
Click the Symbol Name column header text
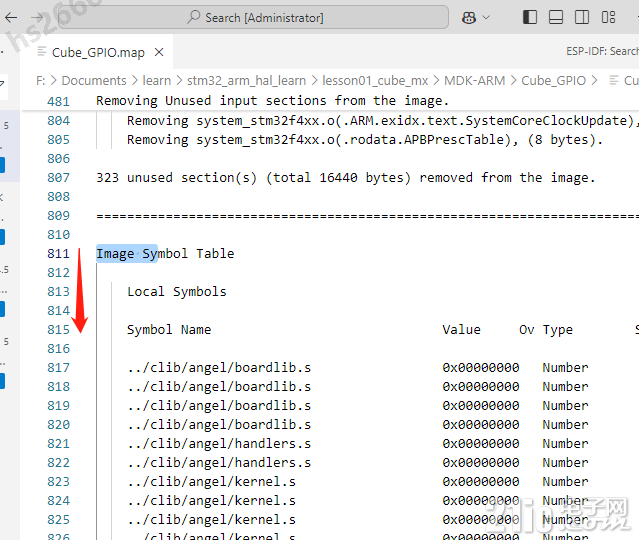click(x=169, y=329)
